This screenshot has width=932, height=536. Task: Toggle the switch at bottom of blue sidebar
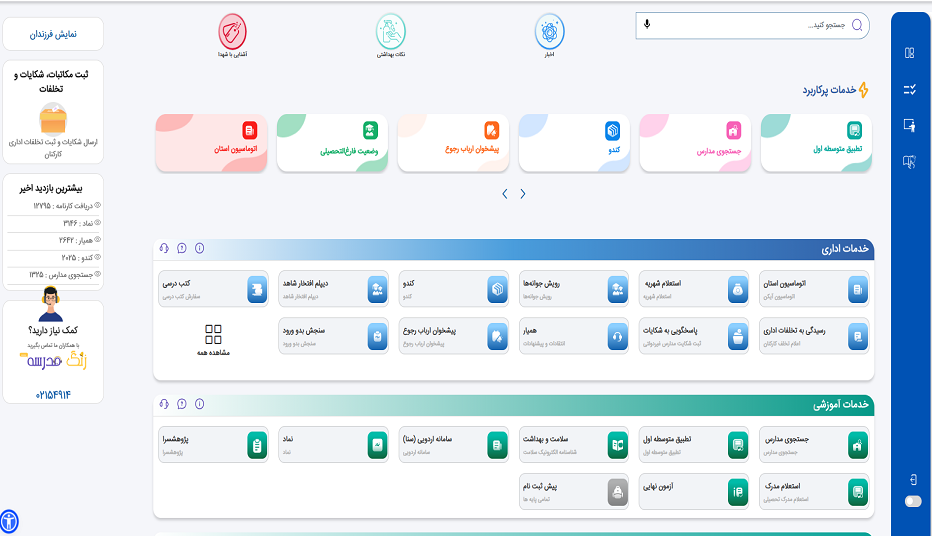pyautogui.click(x=911, y=502)
